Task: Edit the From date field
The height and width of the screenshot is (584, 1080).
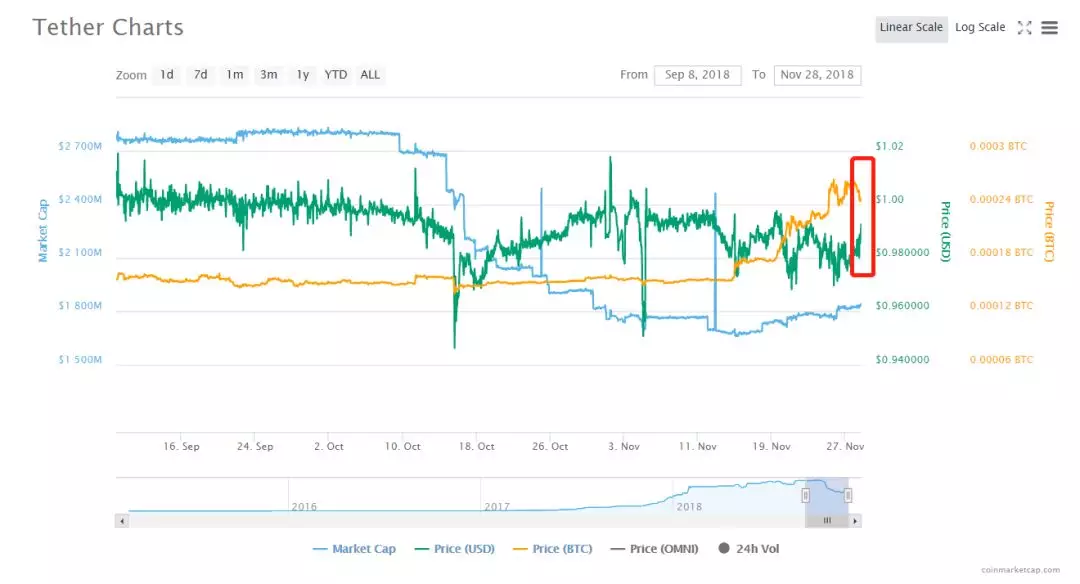Action: tap(698, 75)
